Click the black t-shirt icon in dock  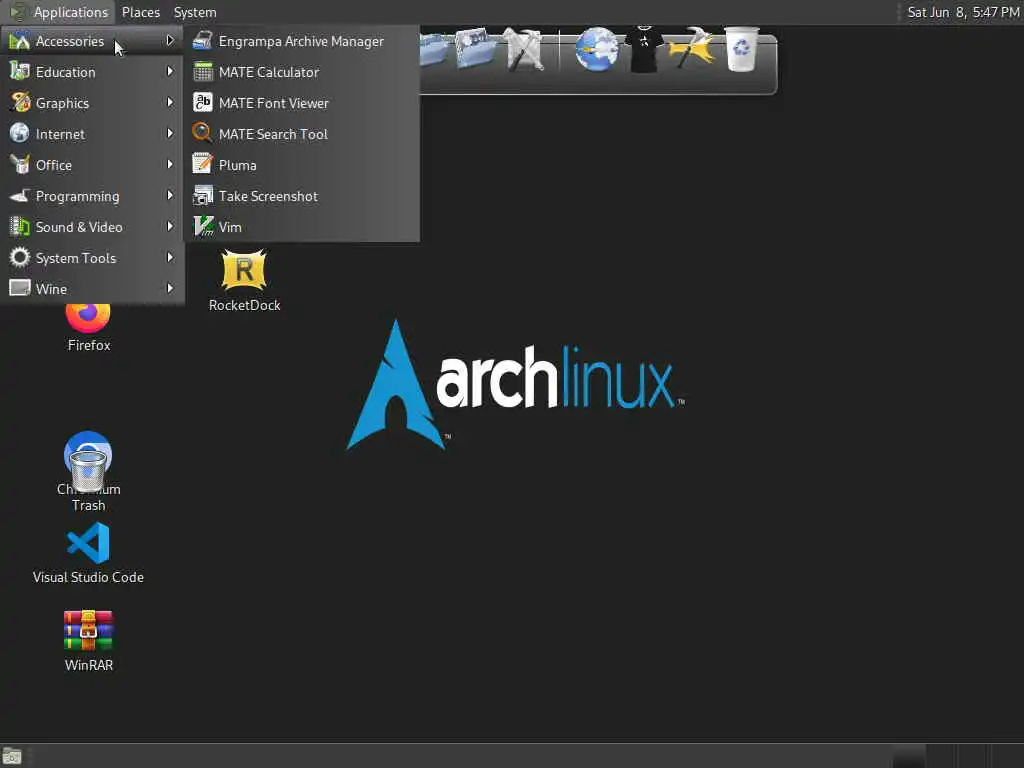click(644, 49)
